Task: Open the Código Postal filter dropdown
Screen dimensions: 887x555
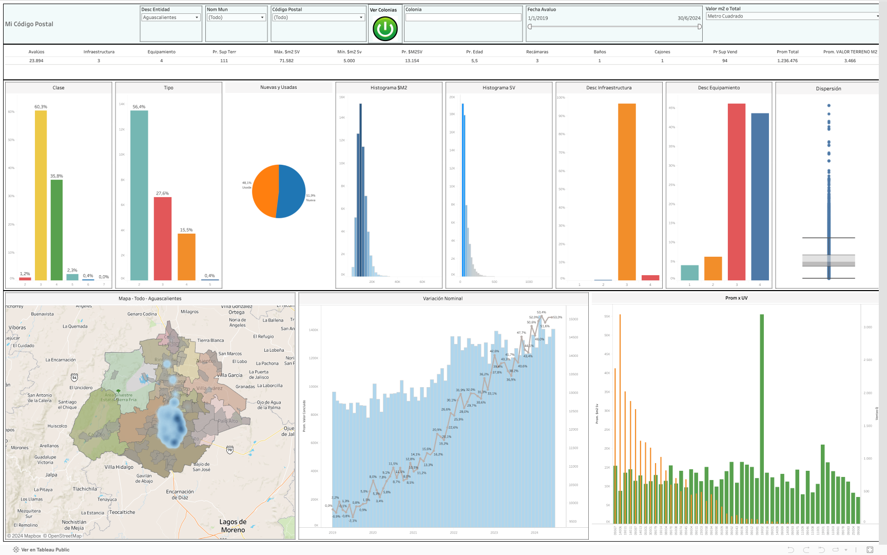Action: click(x=318, y=18)
